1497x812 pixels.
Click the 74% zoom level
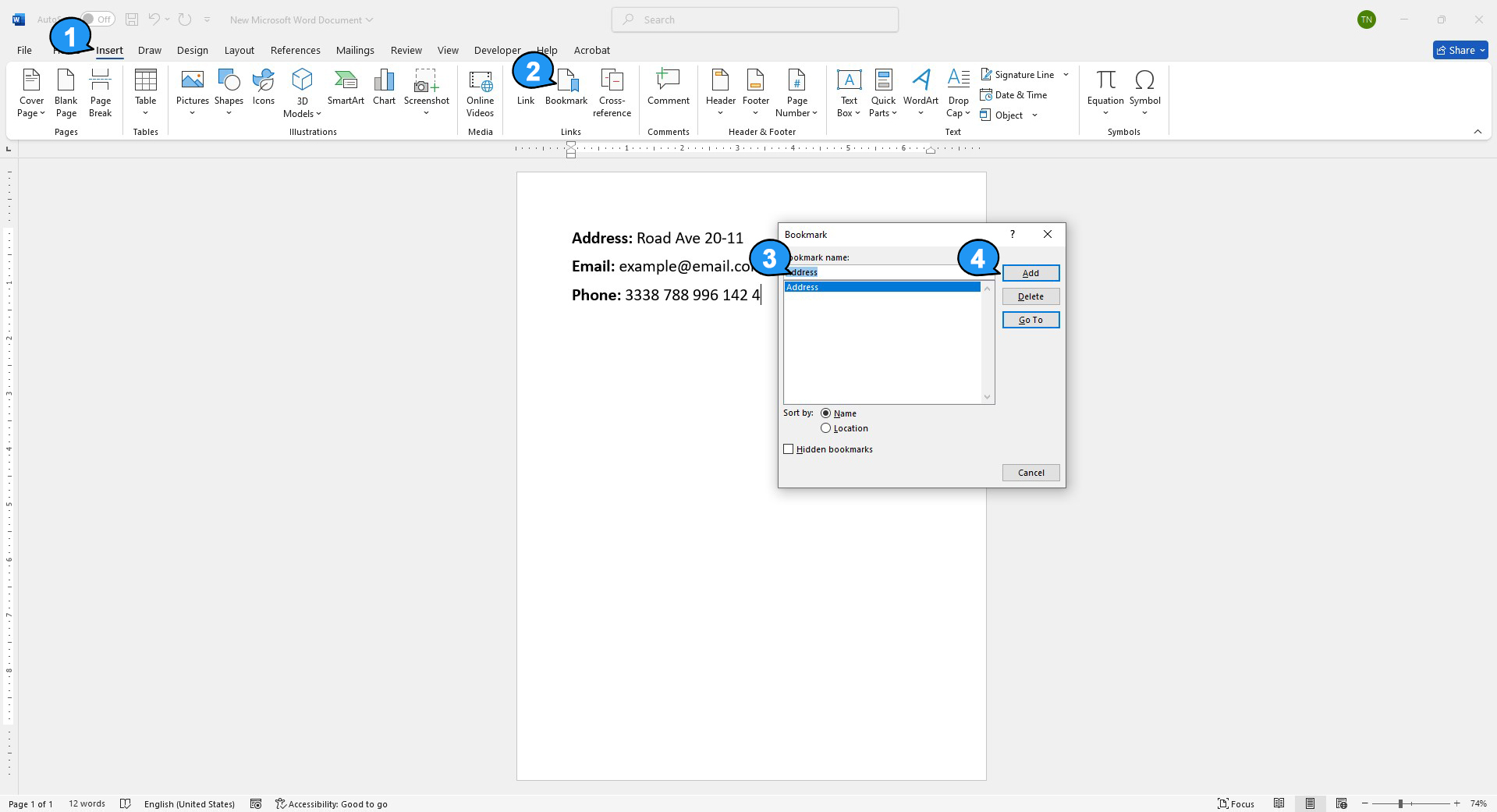tap(1478, 803)
